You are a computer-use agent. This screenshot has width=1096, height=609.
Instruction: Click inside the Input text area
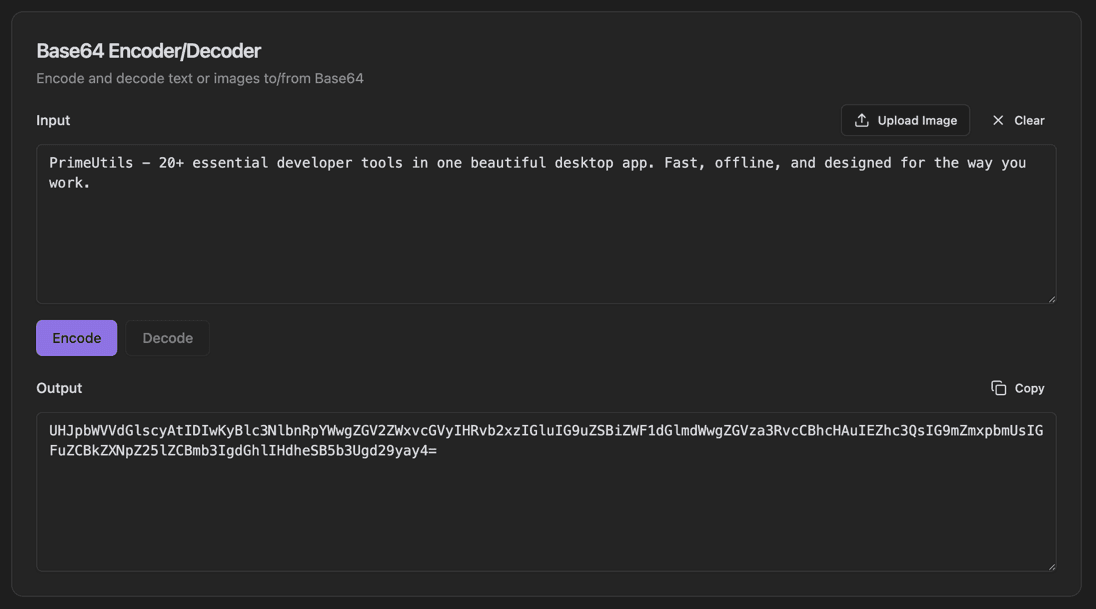[547, 223]
